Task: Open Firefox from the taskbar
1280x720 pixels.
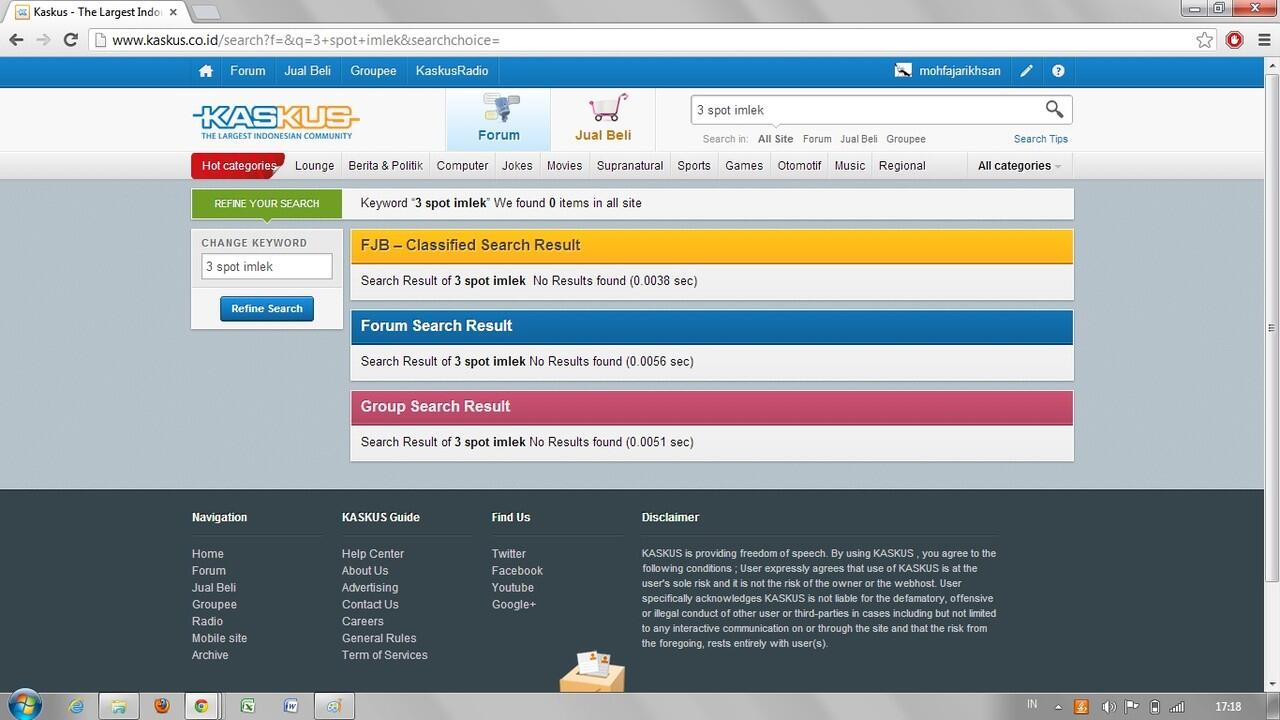Action: tap(162, 705)
